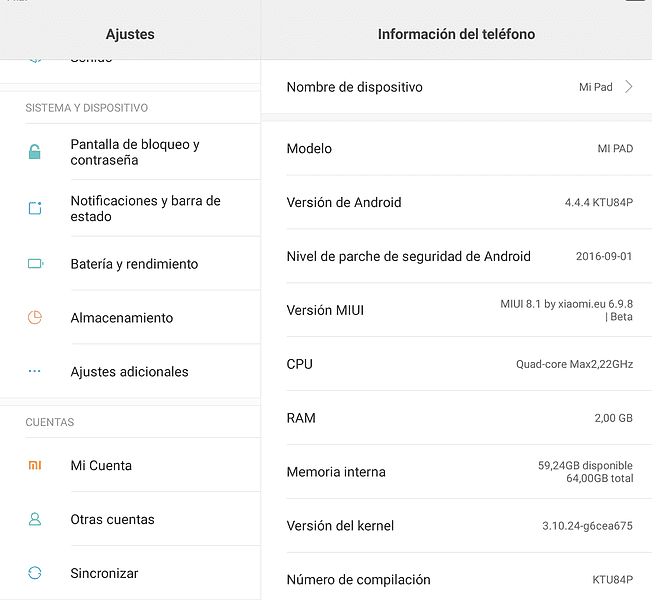Tap the MIUI 8.1 by xiaomi.eu value
The width and height of the screenshot is (652, 600).
click(566, 310)
